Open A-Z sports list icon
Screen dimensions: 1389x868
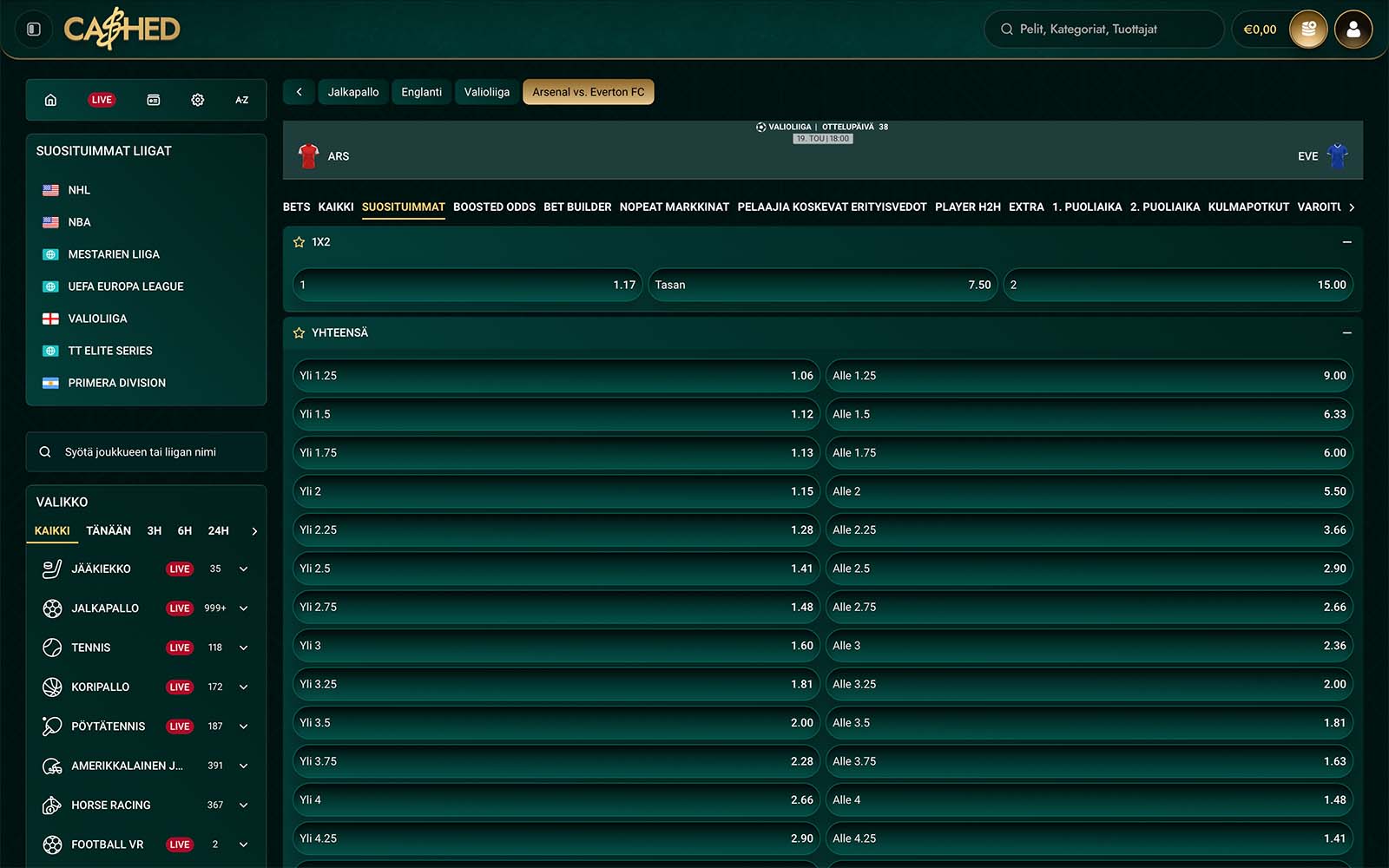pos(241,100)
